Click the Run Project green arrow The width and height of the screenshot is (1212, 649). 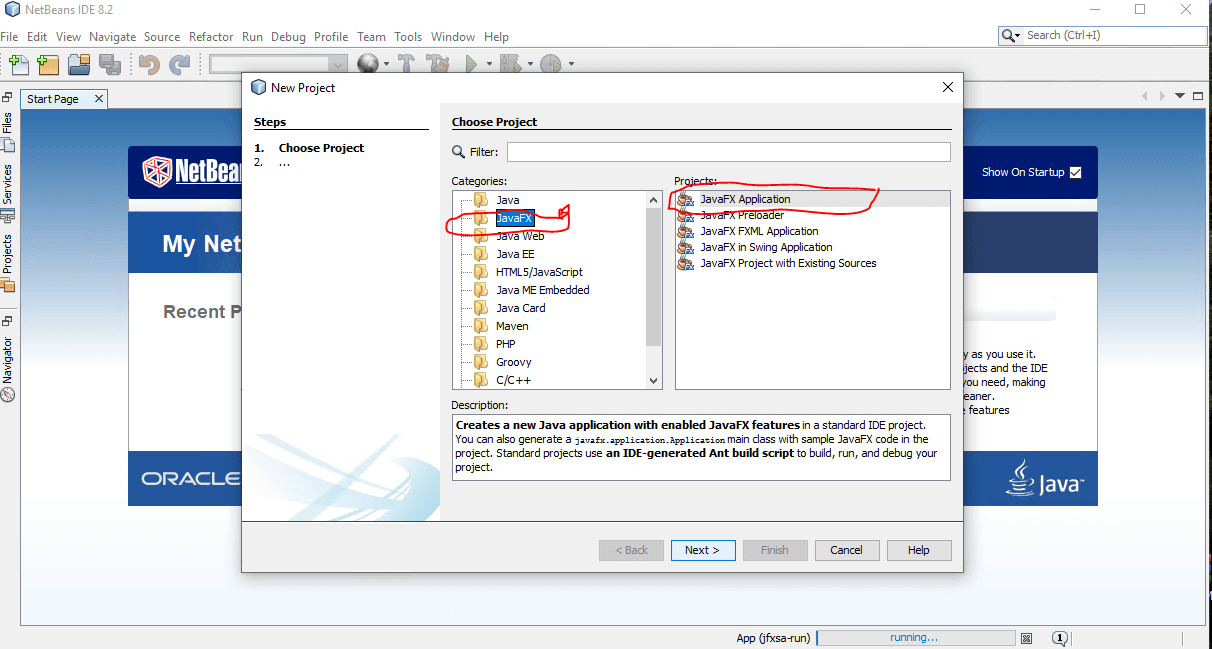pyautogui.click(x=471, y=64)
